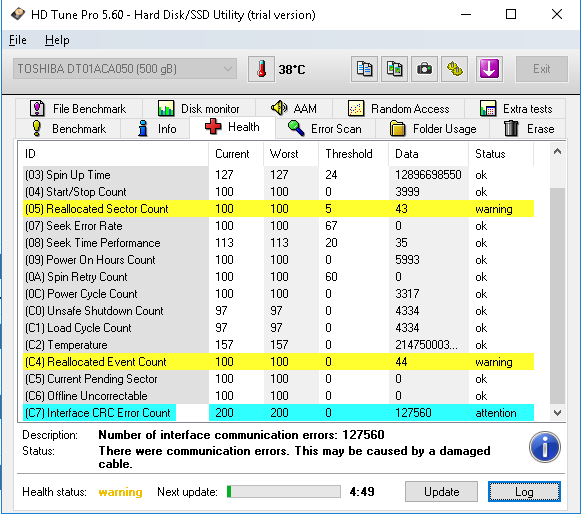This screenshot has width=581, height=515.
Task: Open the Help menu
Action: coord(57,40)
